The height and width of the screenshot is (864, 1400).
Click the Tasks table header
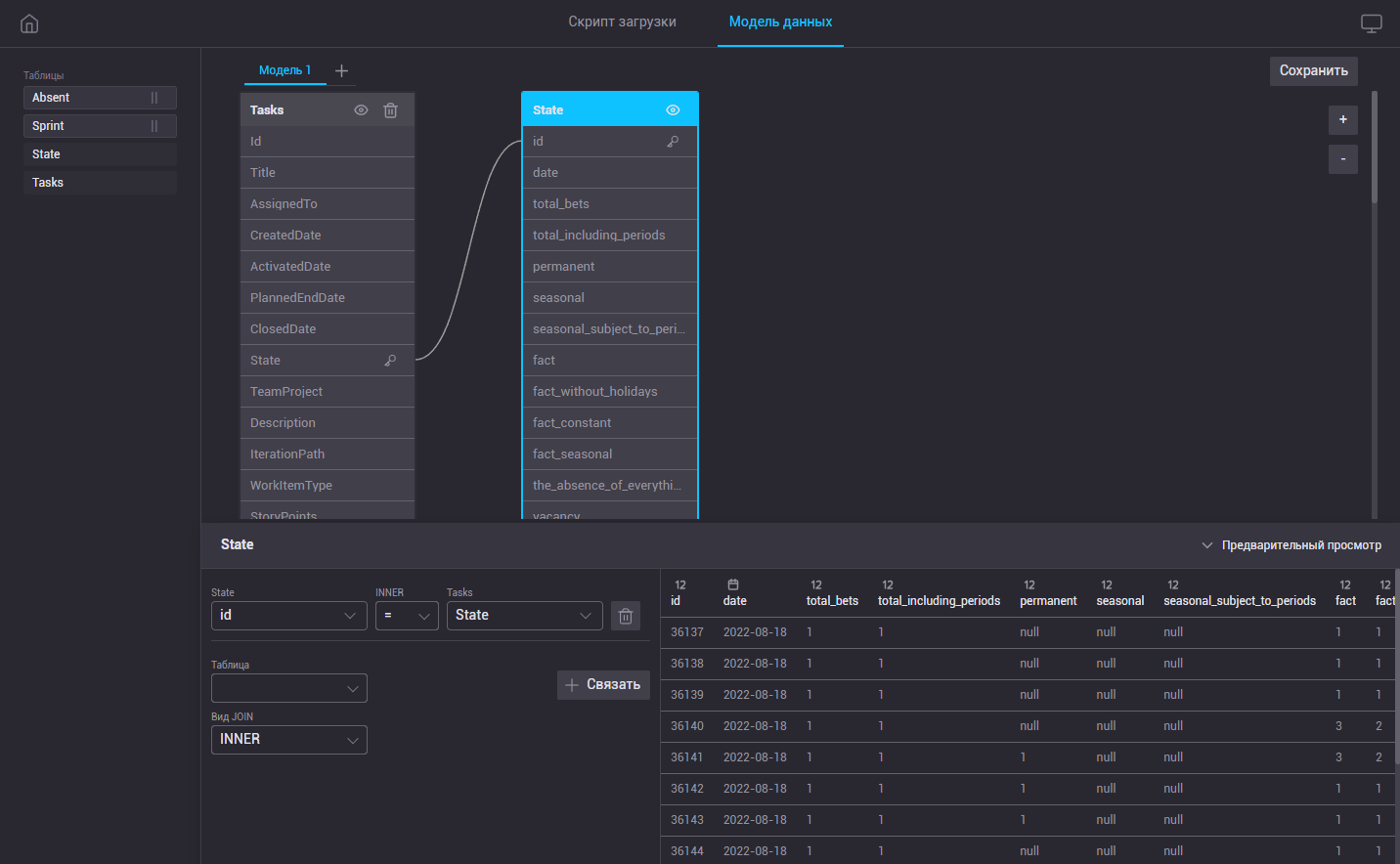coord(328,110)
